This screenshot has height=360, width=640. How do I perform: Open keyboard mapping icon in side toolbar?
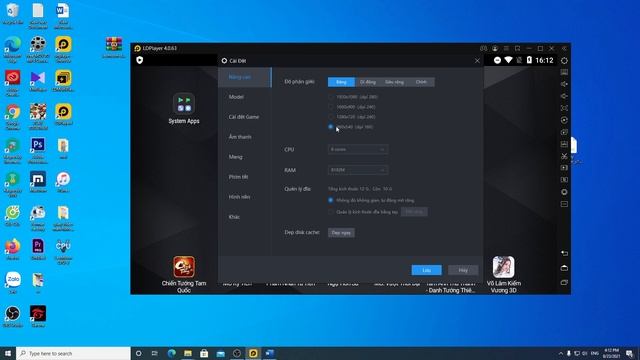[x=564, y=72]
